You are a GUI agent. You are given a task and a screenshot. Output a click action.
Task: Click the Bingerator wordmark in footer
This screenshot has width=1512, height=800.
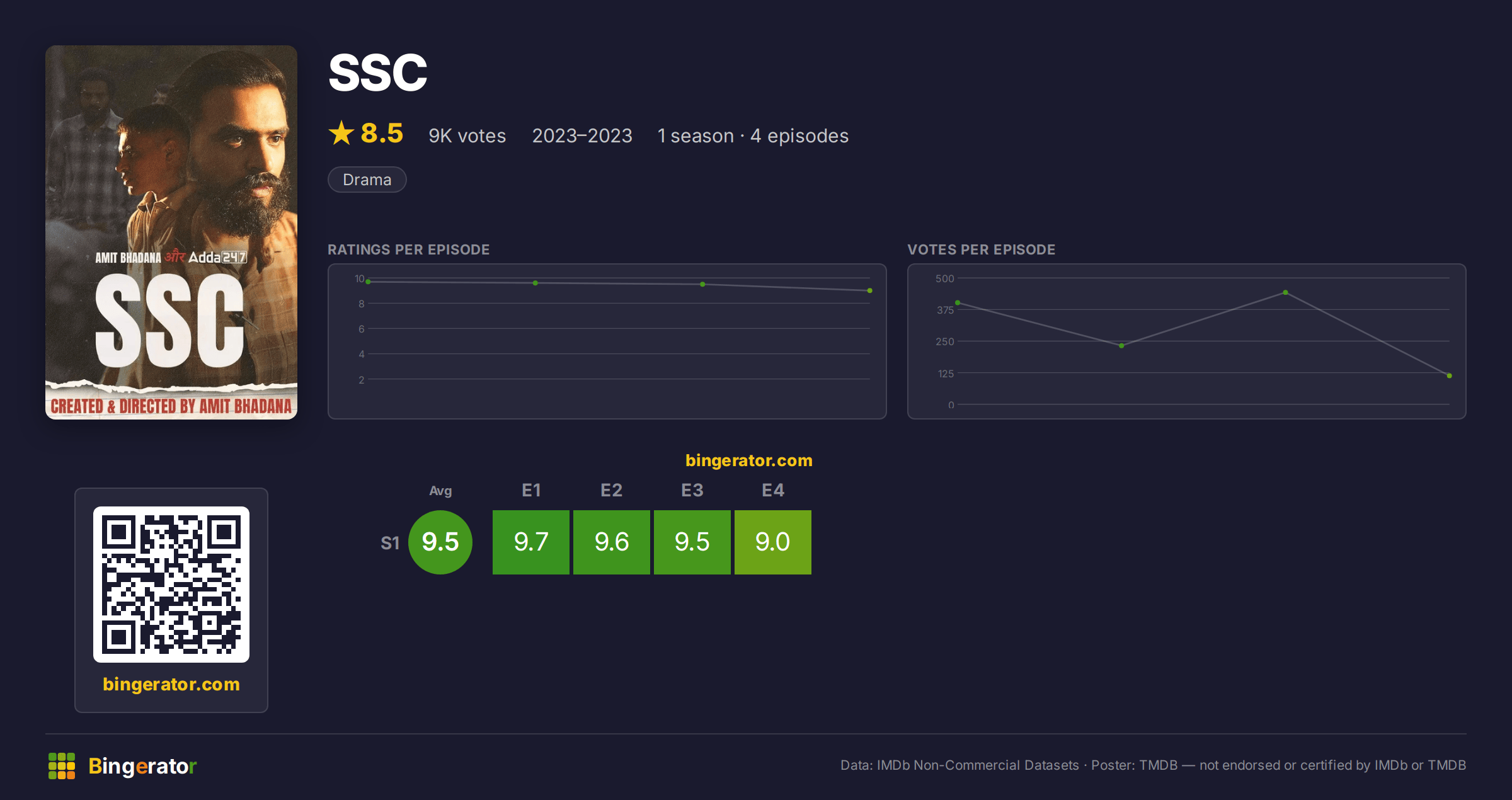(x=142, y=766)
